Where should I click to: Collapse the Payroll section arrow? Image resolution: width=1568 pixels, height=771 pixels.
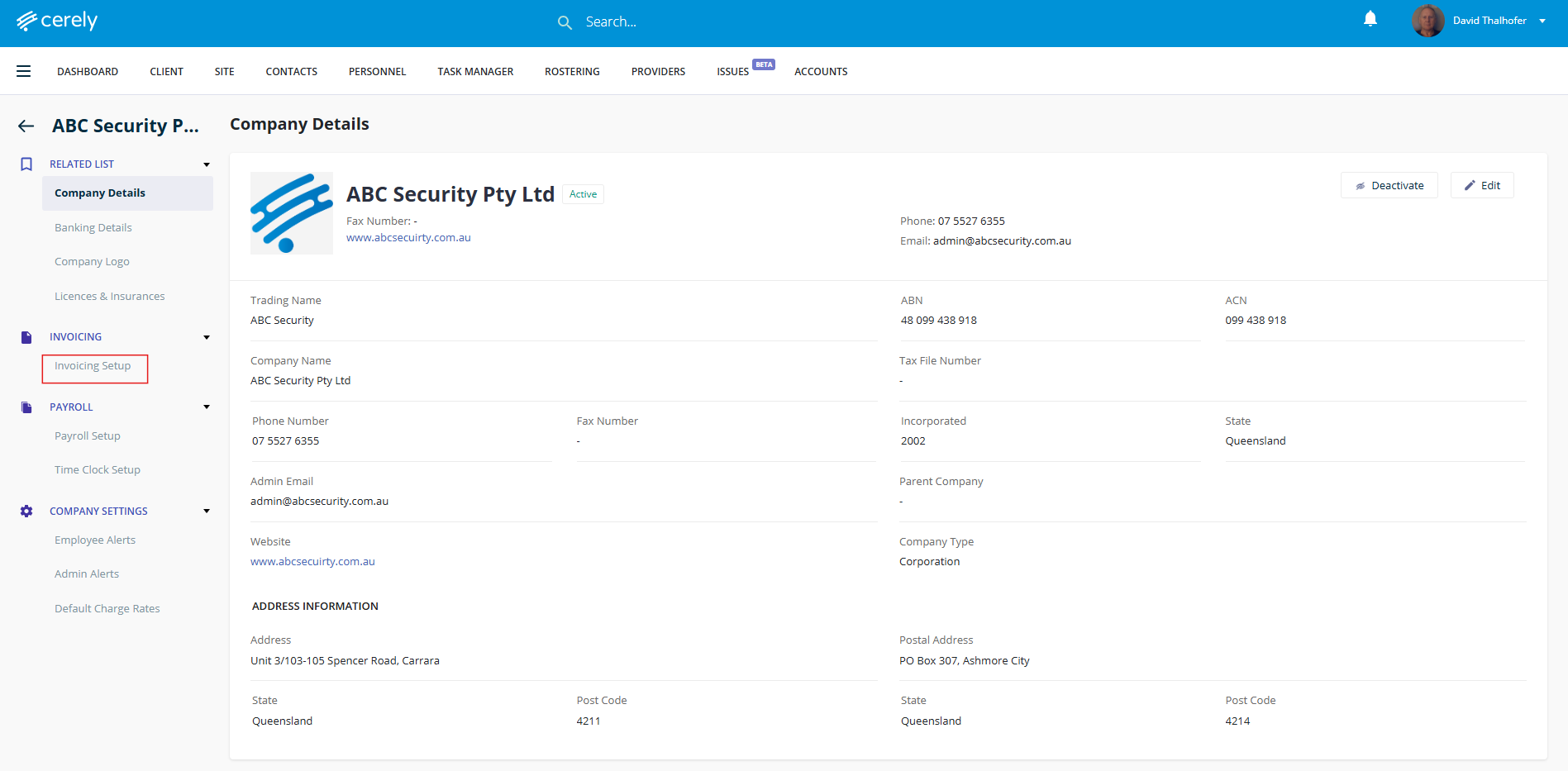[207, 407]
